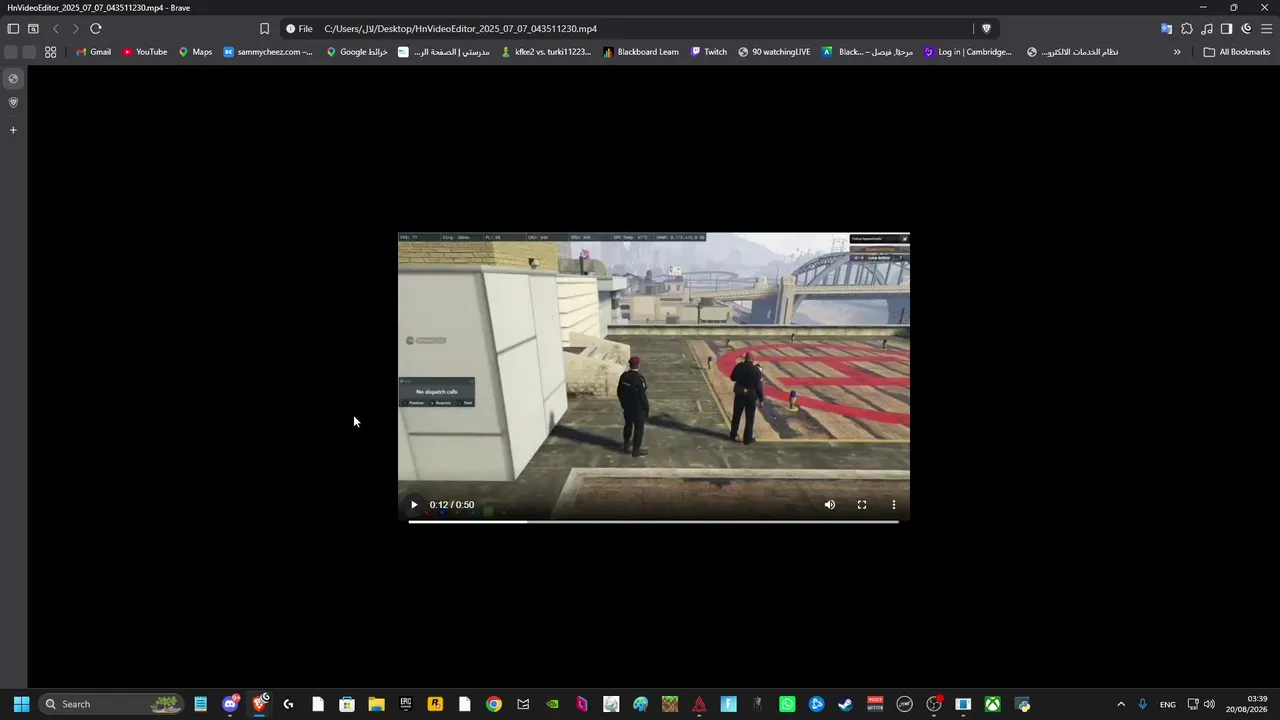1280x720 pixels.
Task: Open Twitch bookmark
Action: point(709,52)
